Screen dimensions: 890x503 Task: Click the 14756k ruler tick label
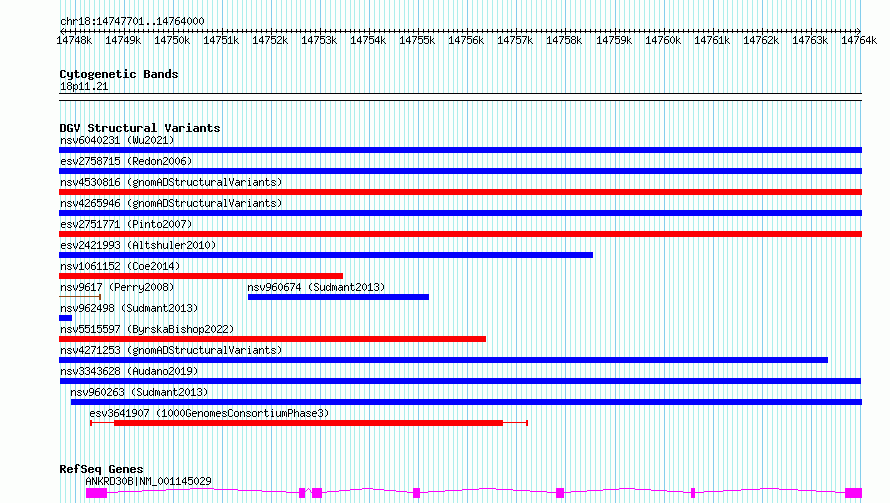[466, 40]
